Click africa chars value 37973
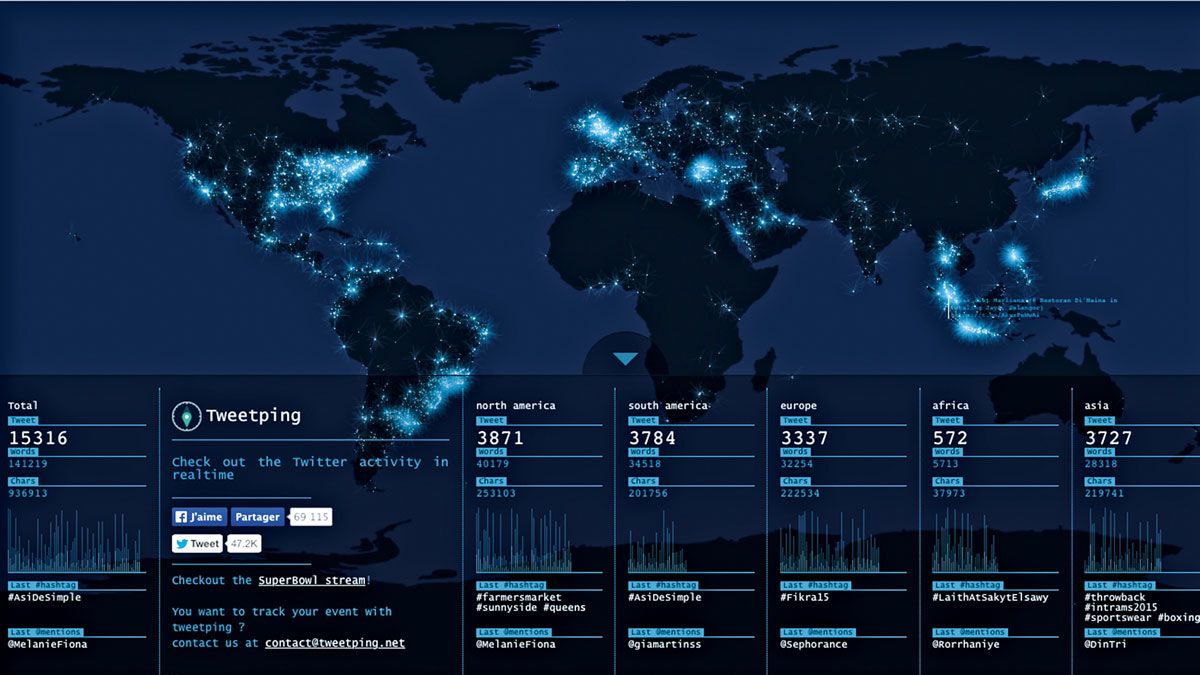This screenshot has width=1200, height=675. click(x=949, y=494)
